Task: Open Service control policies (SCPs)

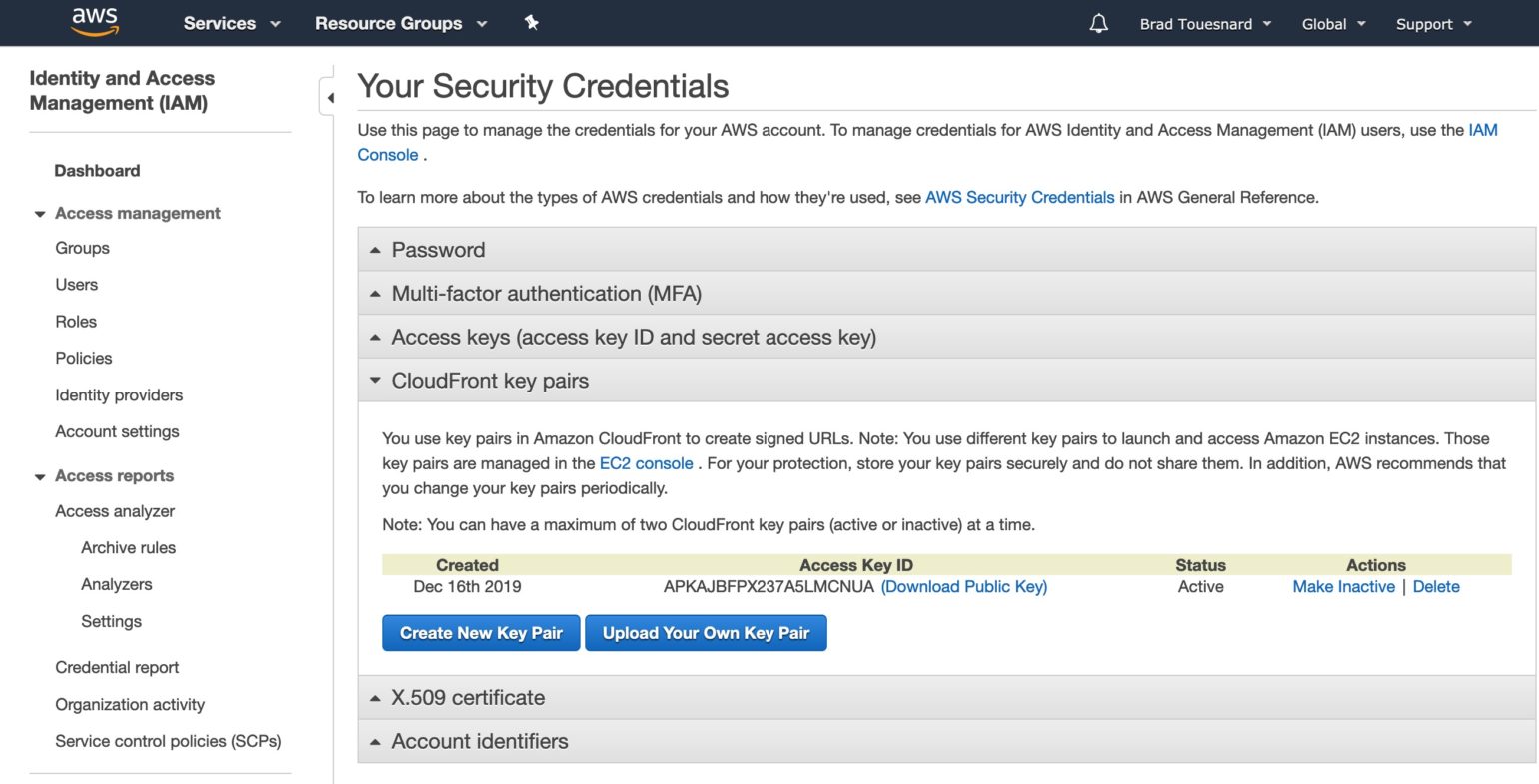Action: tap(168, 741)
